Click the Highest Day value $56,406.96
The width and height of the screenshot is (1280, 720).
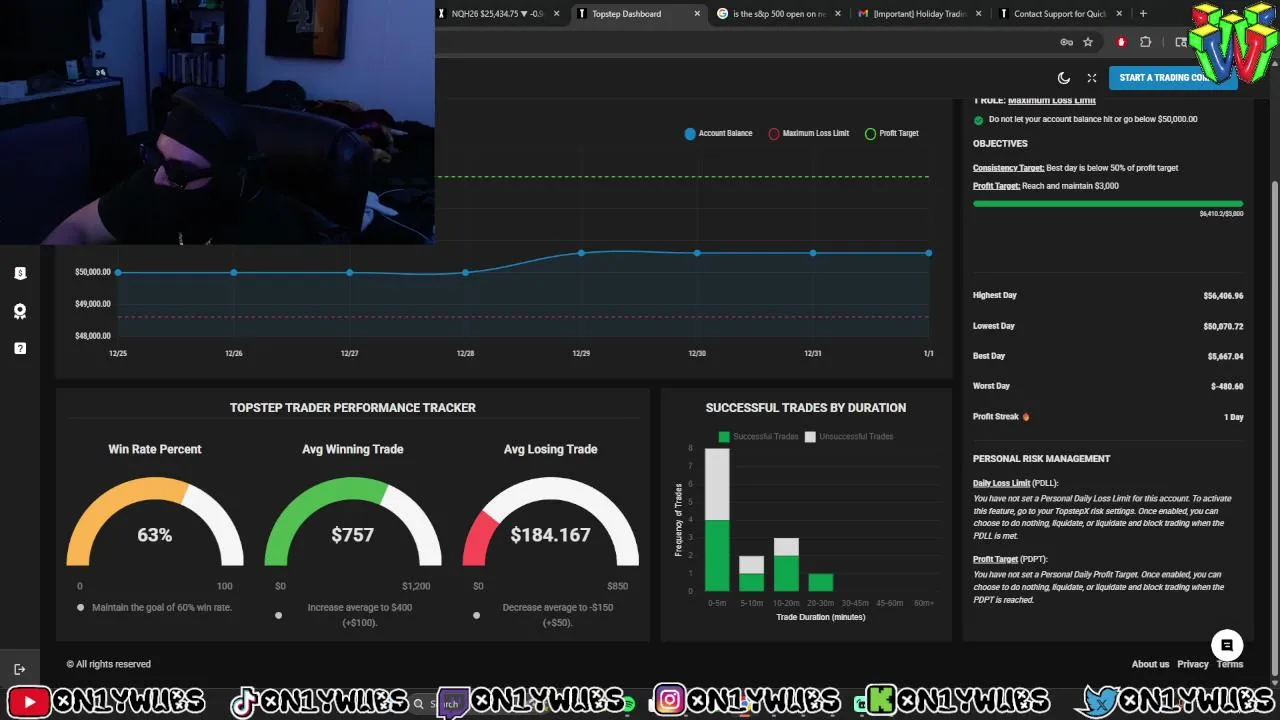coord(1223,296)
